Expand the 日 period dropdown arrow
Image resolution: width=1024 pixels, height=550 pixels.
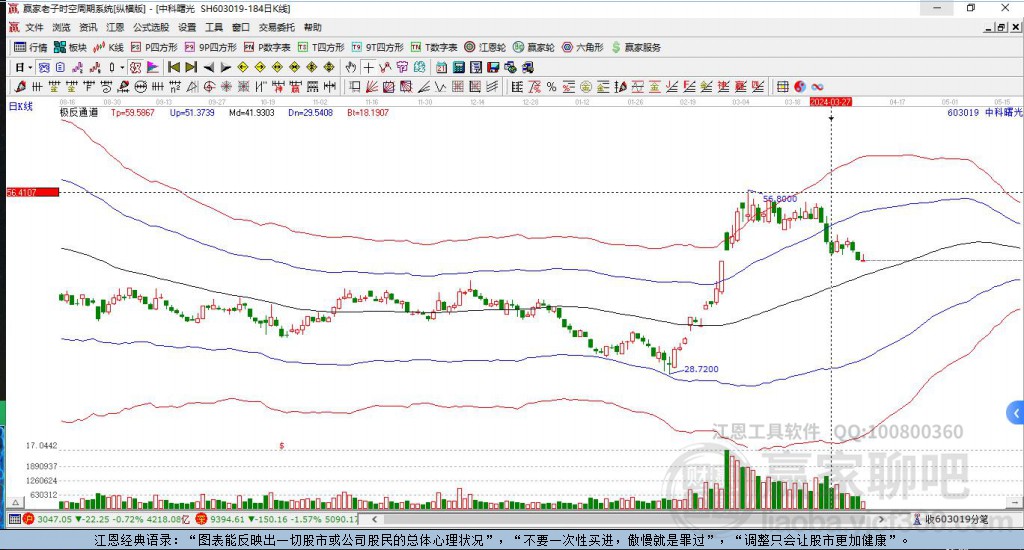click(x=31, y=67)
